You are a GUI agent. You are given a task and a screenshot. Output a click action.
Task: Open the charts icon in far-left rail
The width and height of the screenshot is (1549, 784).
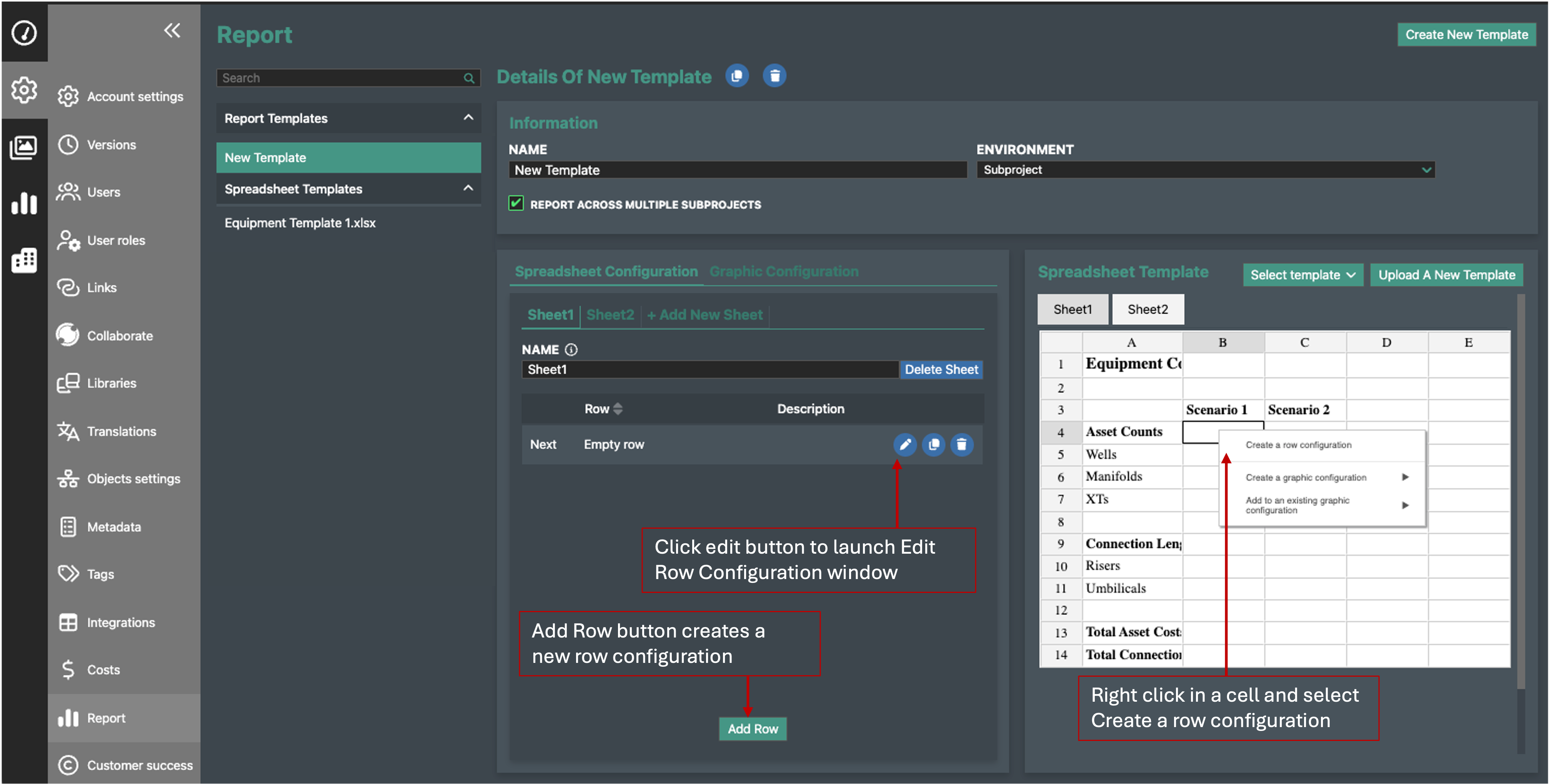coord(25,204)
